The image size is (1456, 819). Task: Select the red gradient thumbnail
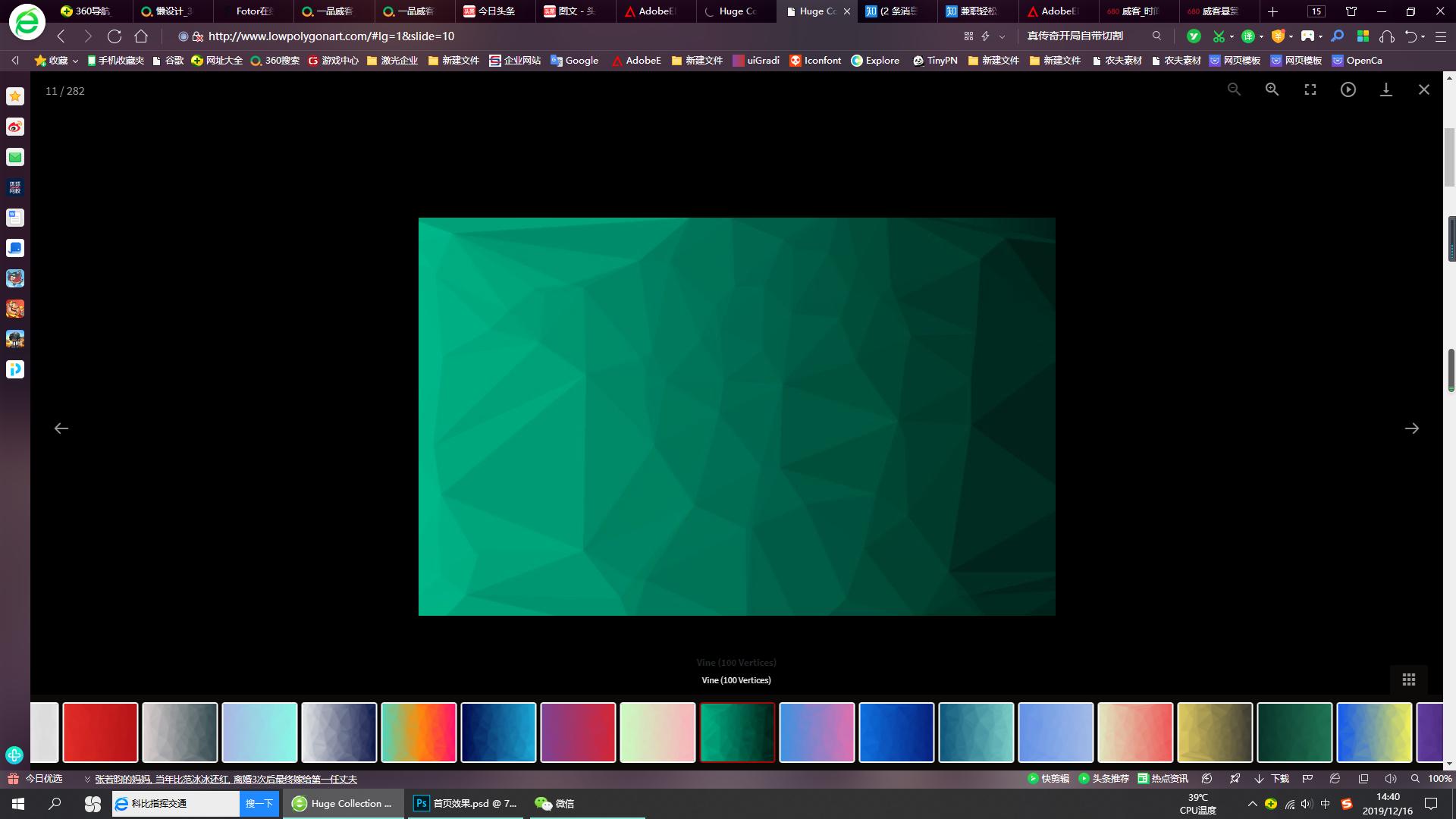[100, 732]
